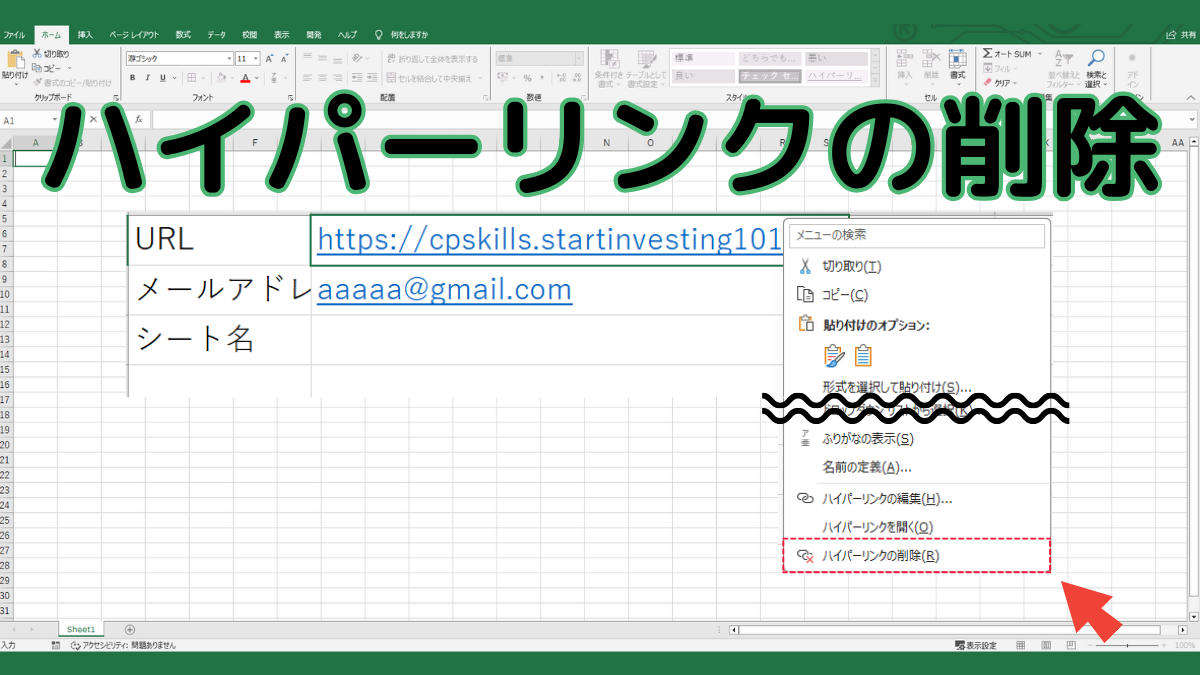Click the Find & Select magnifier icon
This screenshot has width=1200, height=675.
click(x=1096, y=58)
